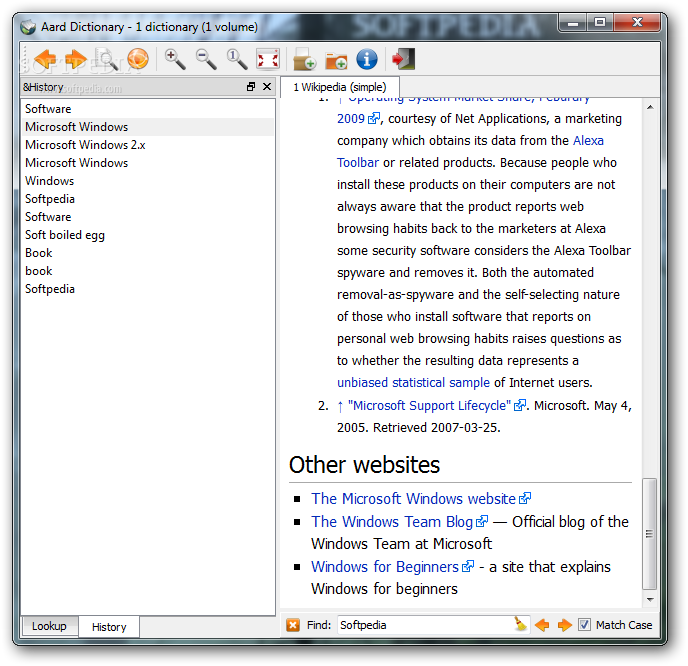Viewport: 688px width, 666px height.
Task: Clear the Find field with broom icon
Action: [x=520, y=624]
